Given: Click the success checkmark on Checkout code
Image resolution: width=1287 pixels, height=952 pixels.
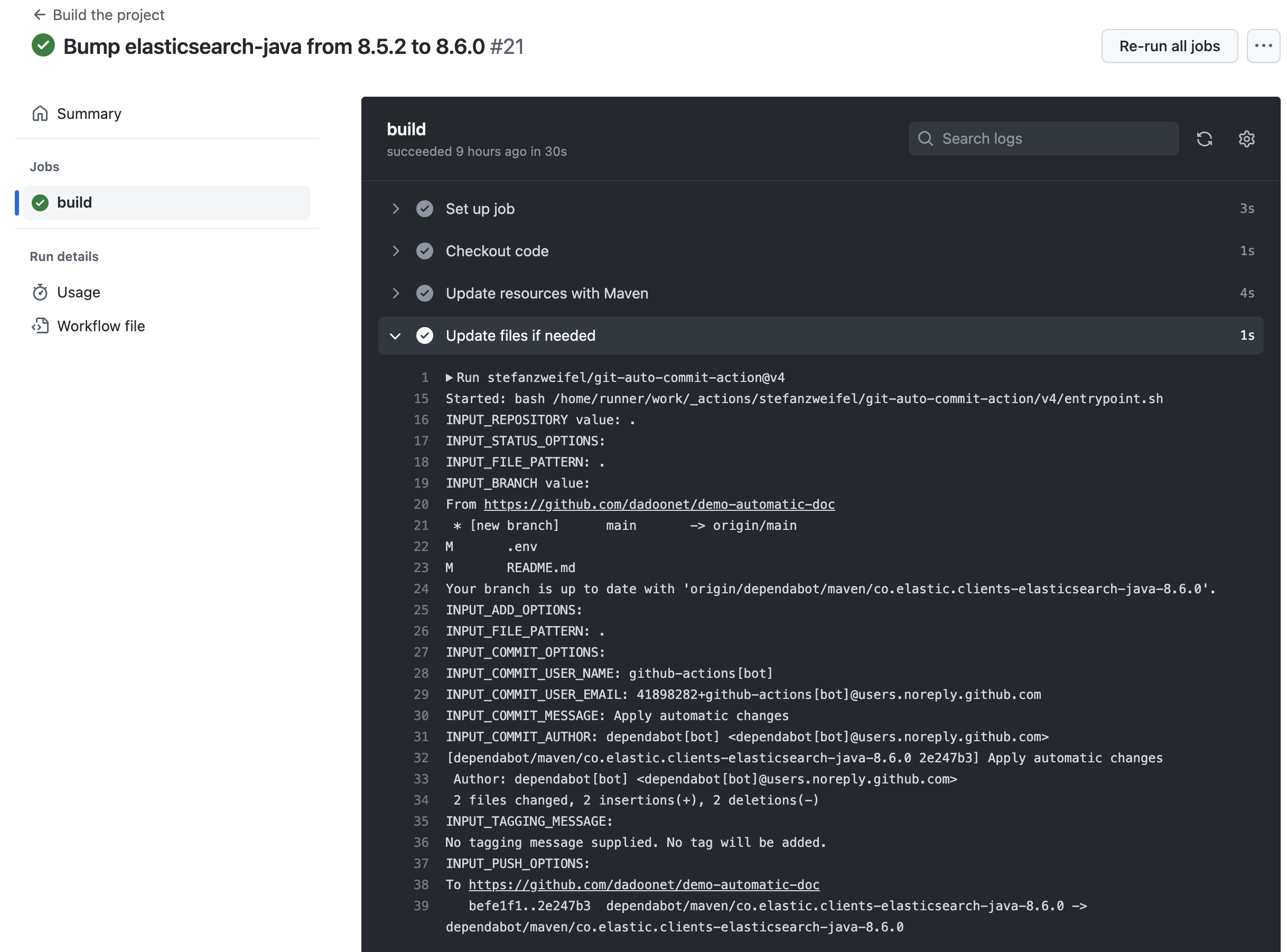Looking at the screenshot, I should pos(426,251).
